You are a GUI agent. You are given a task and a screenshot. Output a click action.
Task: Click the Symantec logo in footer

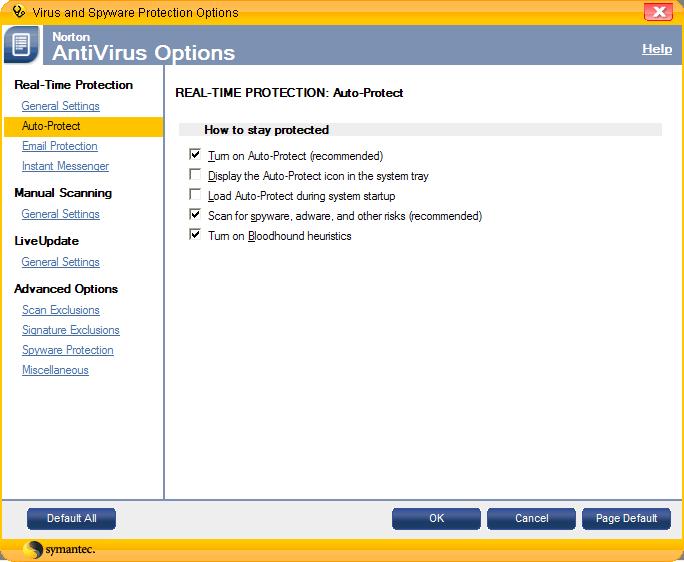59,549
